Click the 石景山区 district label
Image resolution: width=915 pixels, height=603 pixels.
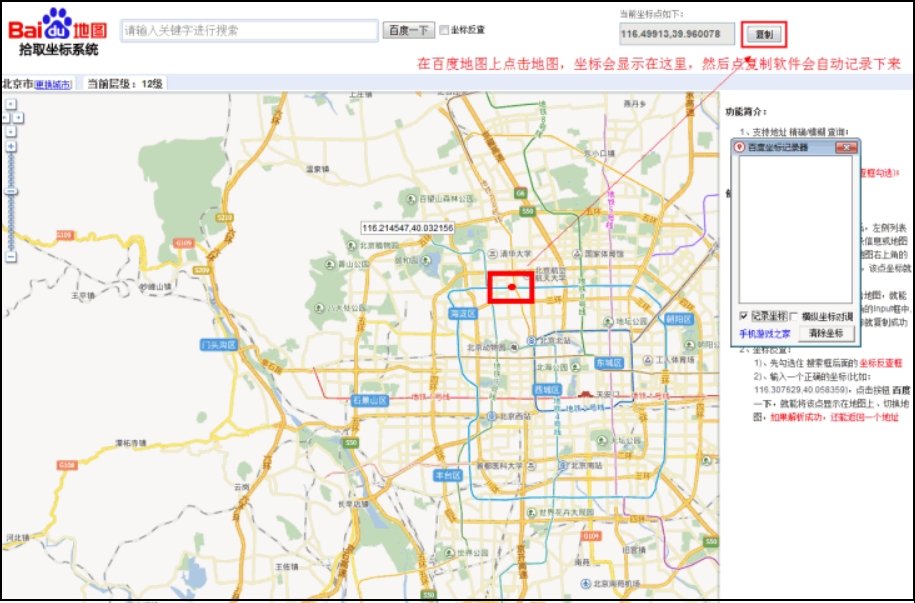click(370, 400)
